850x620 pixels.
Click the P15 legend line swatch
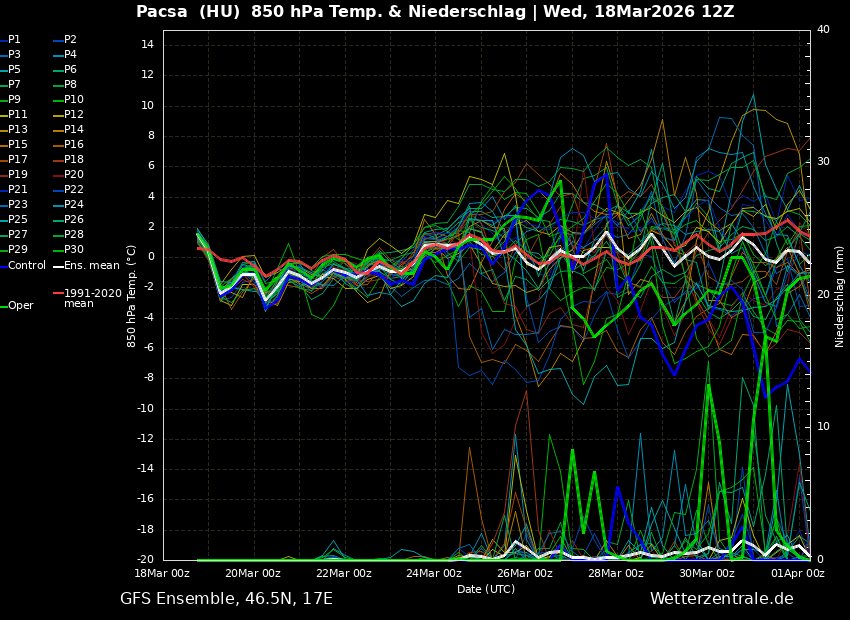(3, 145)
